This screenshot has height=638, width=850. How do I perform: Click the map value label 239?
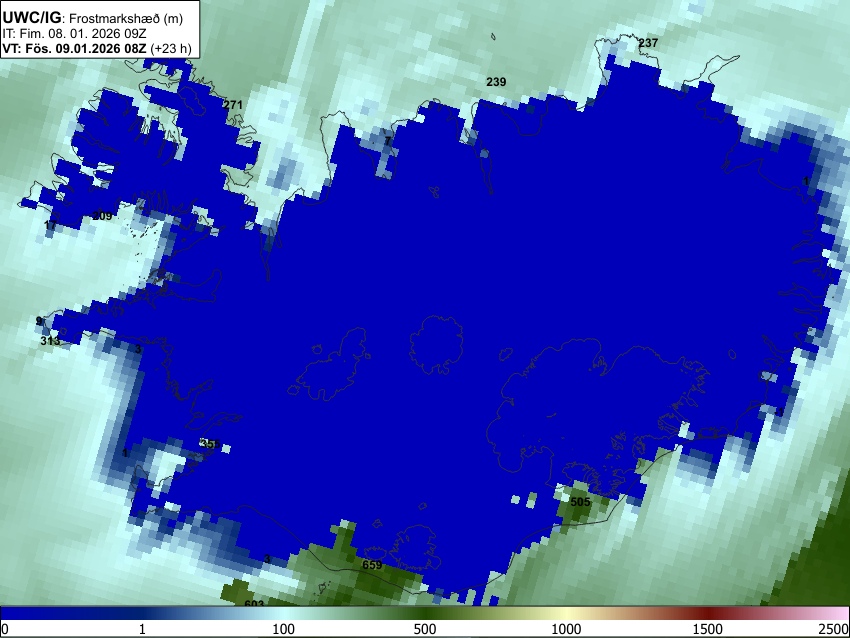click(x=496, y=82)
